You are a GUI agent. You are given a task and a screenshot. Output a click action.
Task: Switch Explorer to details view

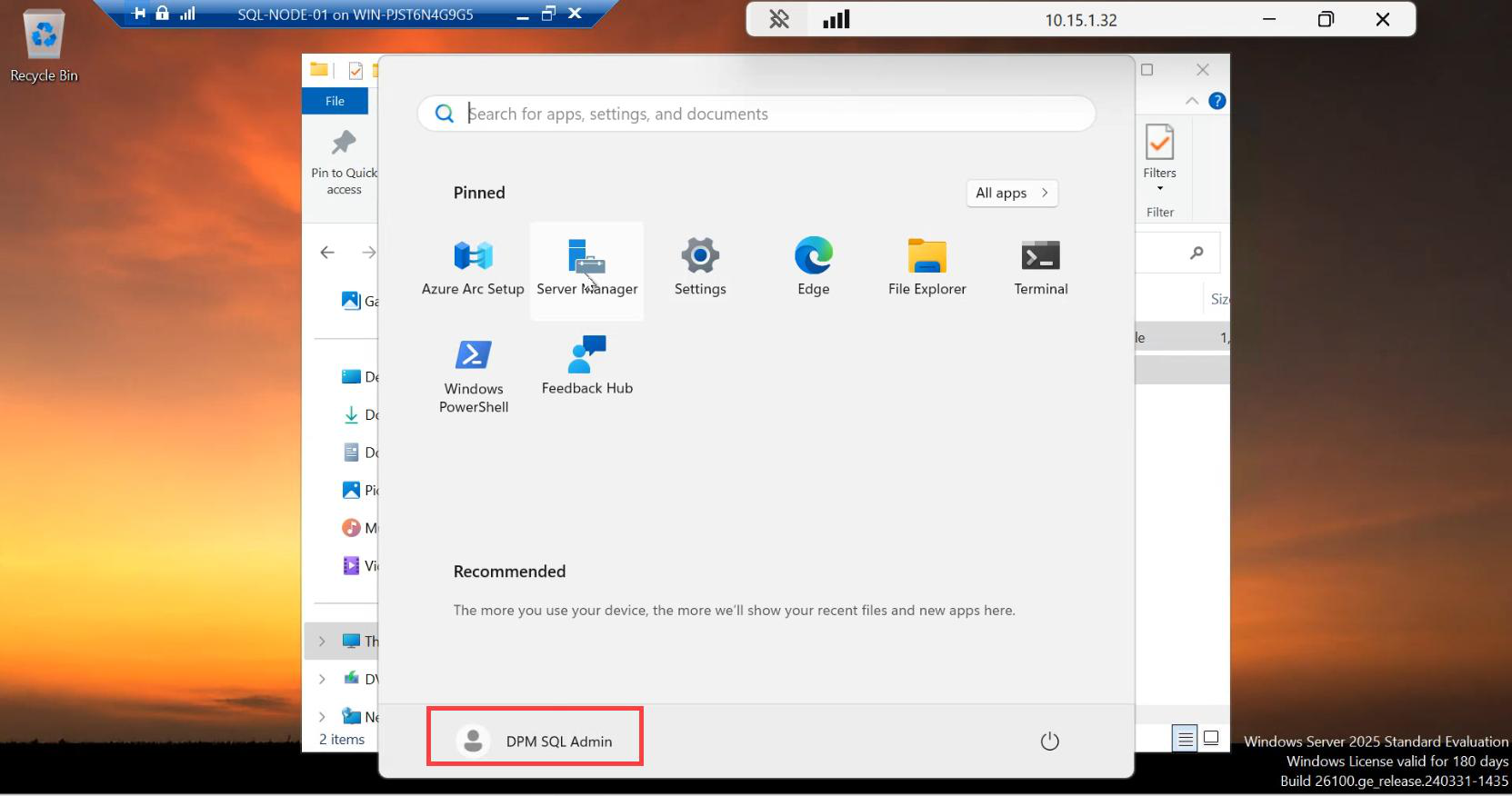(1185, 740)
